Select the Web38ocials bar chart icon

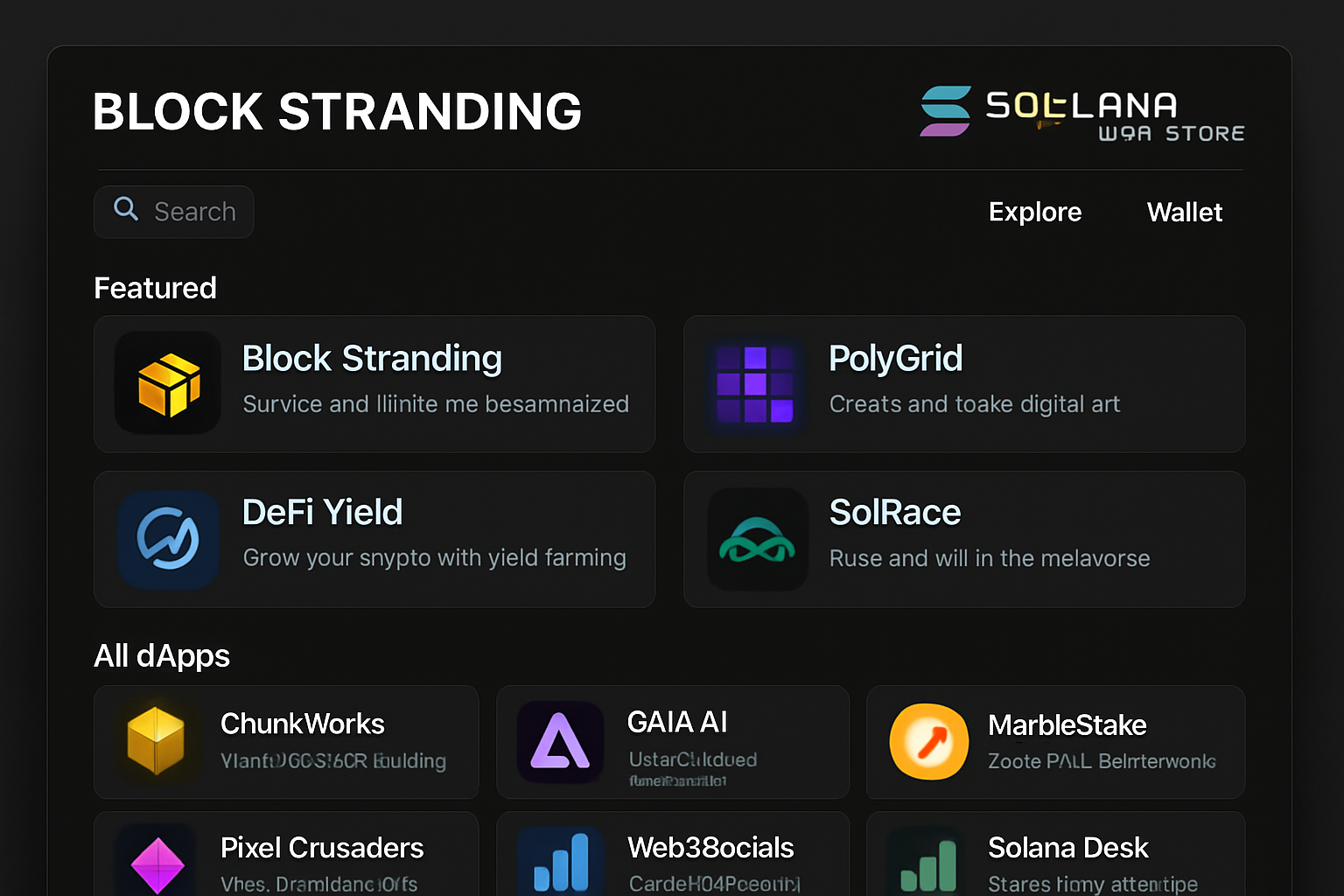pyautogui.click(x=560, y=864)
